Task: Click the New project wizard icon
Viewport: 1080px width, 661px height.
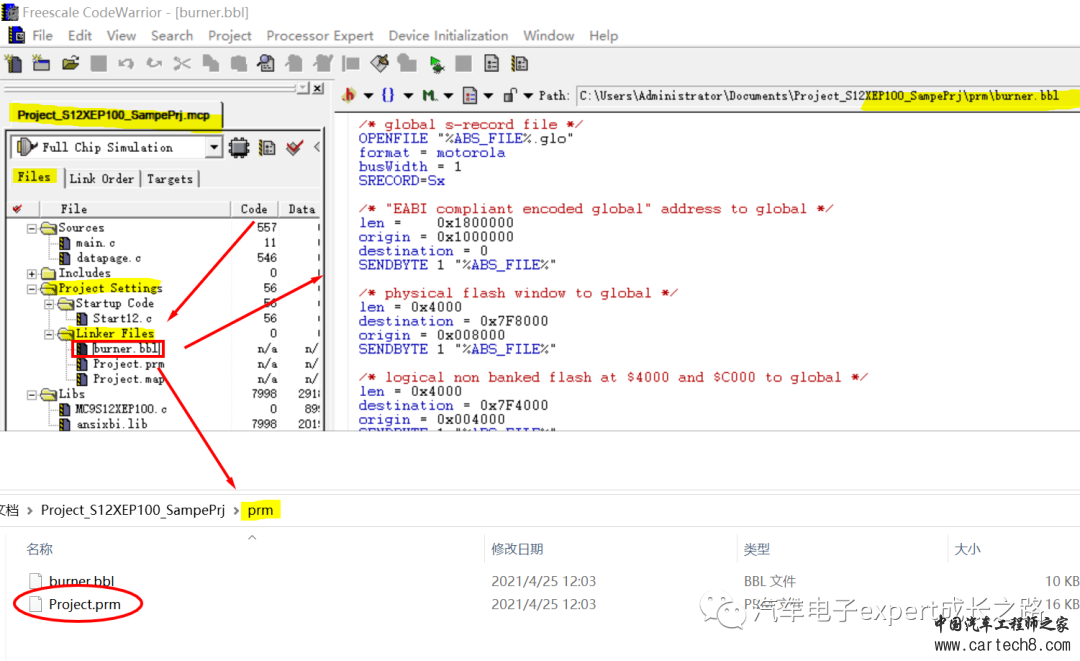Action: click(x=41, y=64)
